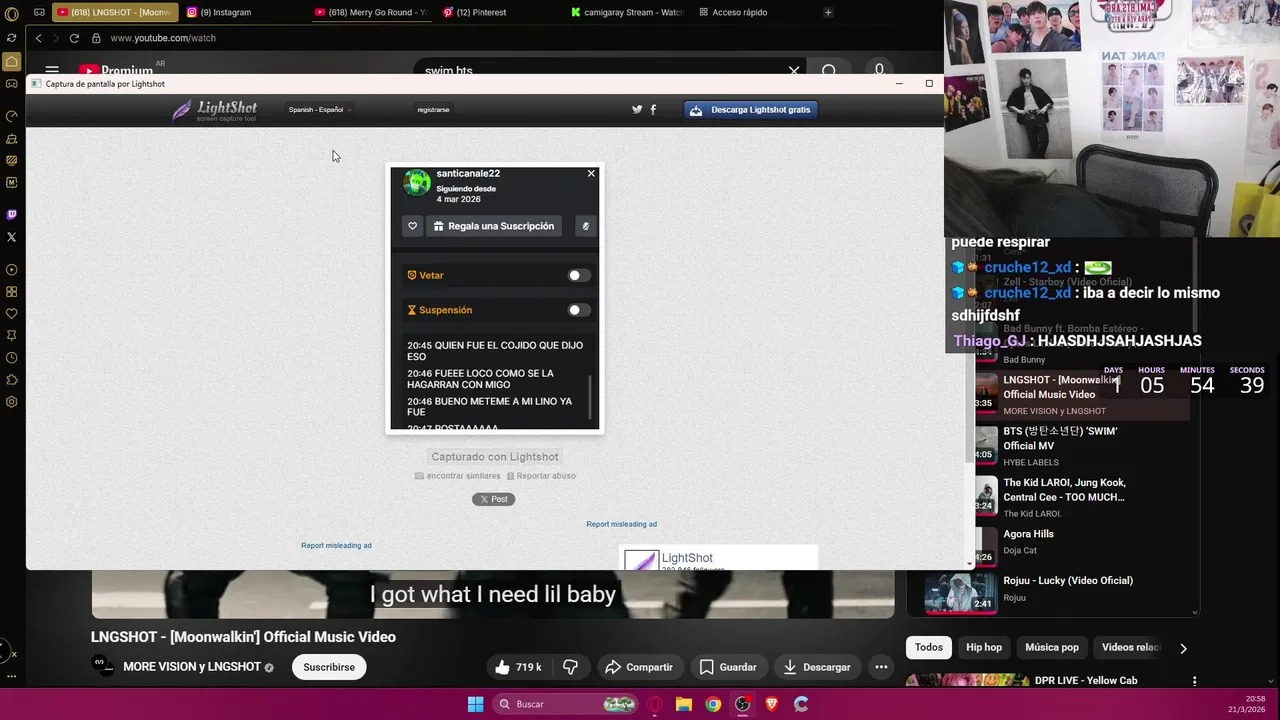Open File Explorer from the taskbar

[684, 704]
